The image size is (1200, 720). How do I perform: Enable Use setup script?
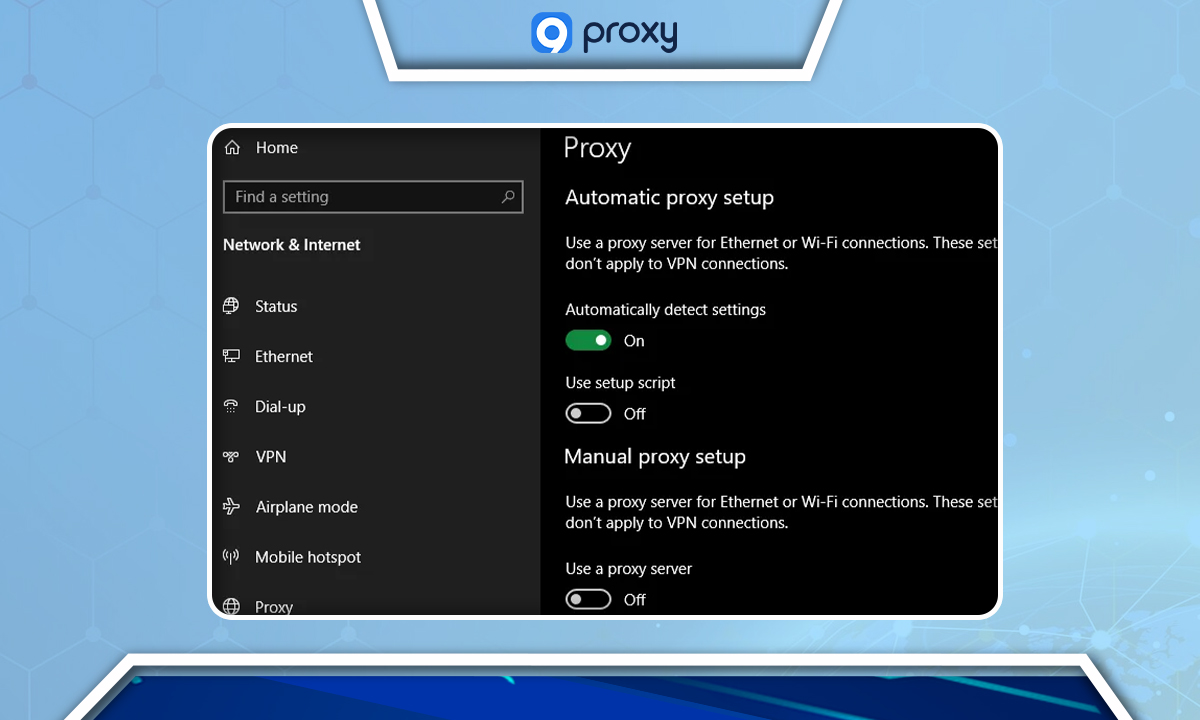point(588,412)
